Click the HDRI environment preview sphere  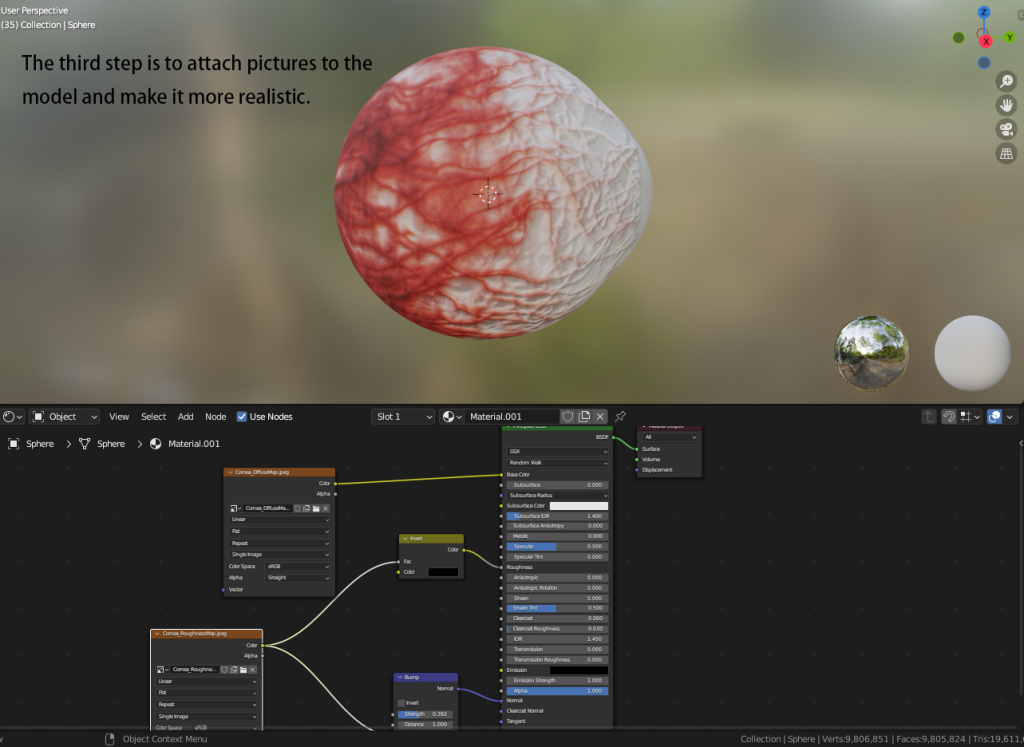point(871,353)
